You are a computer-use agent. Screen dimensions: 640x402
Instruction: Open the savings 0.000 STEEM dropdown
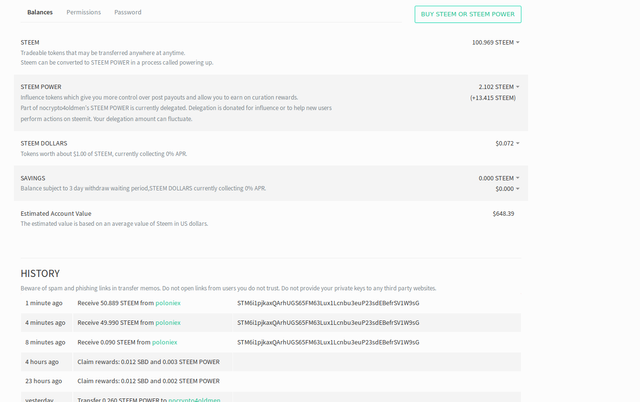pos(499,178)
